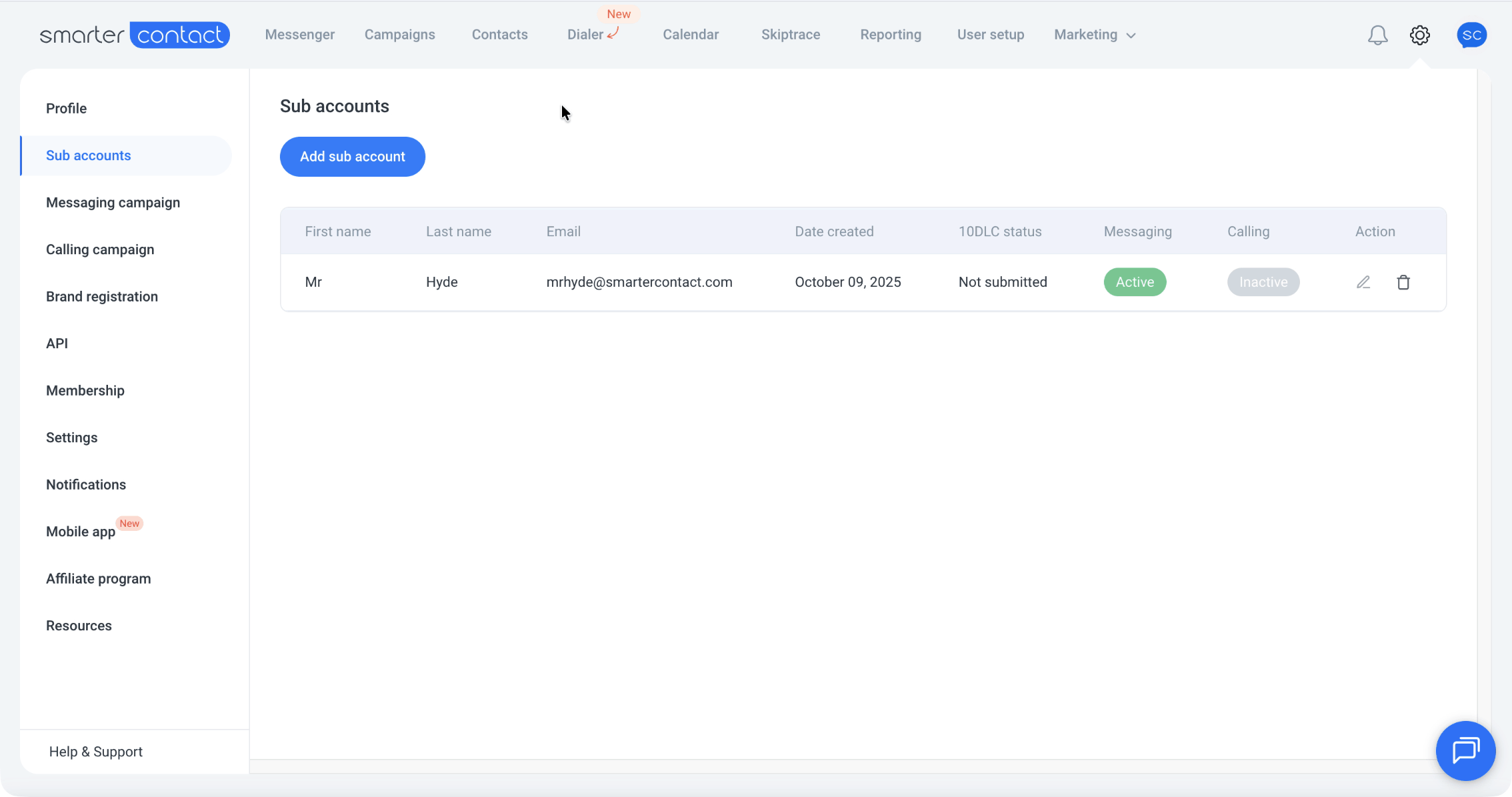The width and height of the screenshot is (1512, 797).
Task: Select Membership in the sidebar
Action: point(85,391)
